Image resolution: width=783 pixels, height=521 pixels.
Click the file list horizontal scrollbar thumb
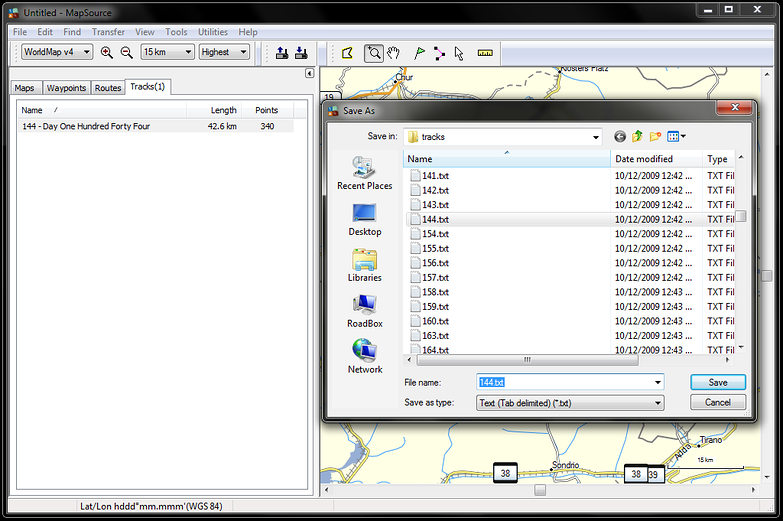[x=527, y=360]
